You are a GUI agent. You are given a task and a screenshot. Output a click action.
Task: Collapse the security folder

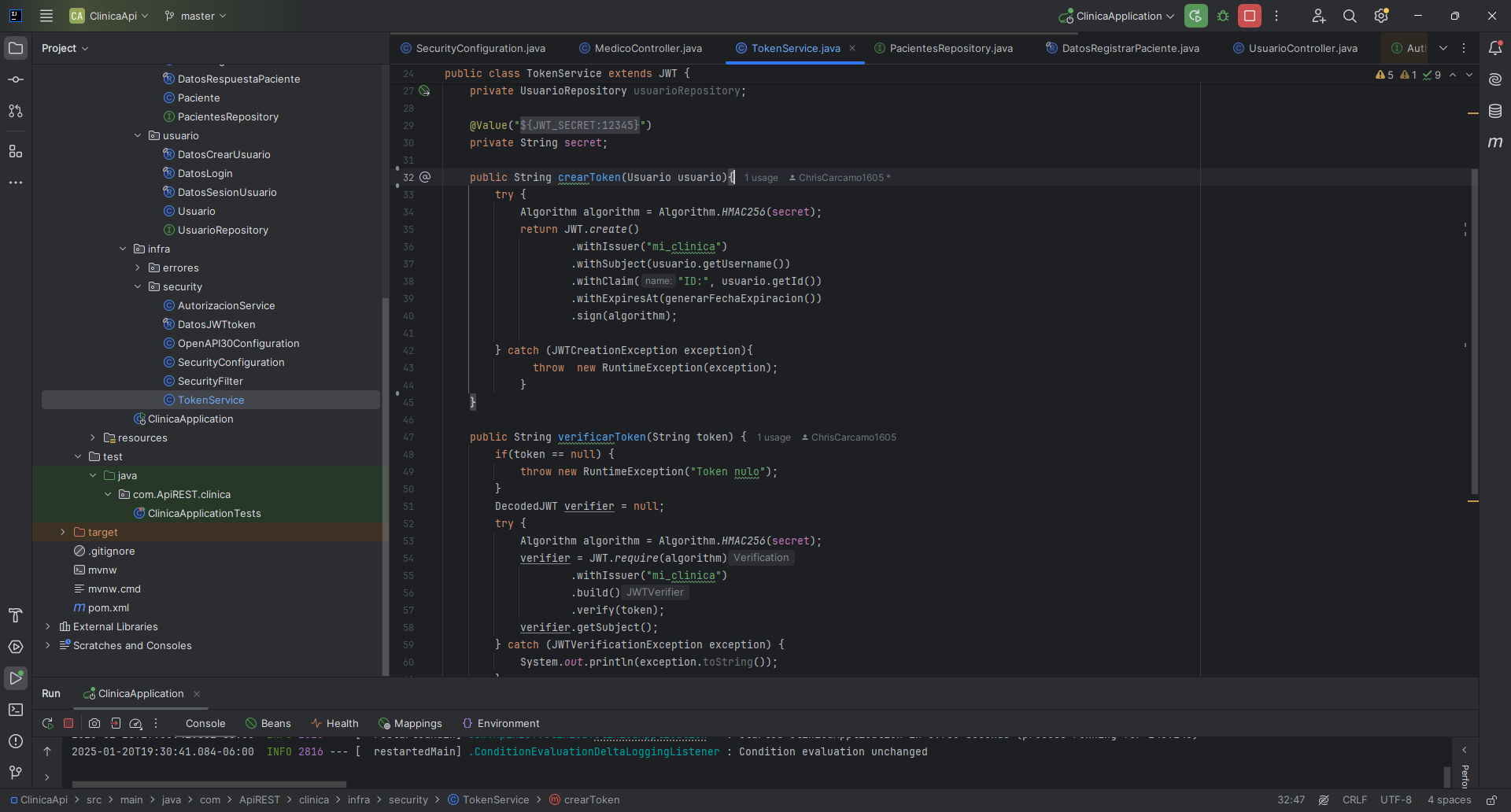click(138, 286)
